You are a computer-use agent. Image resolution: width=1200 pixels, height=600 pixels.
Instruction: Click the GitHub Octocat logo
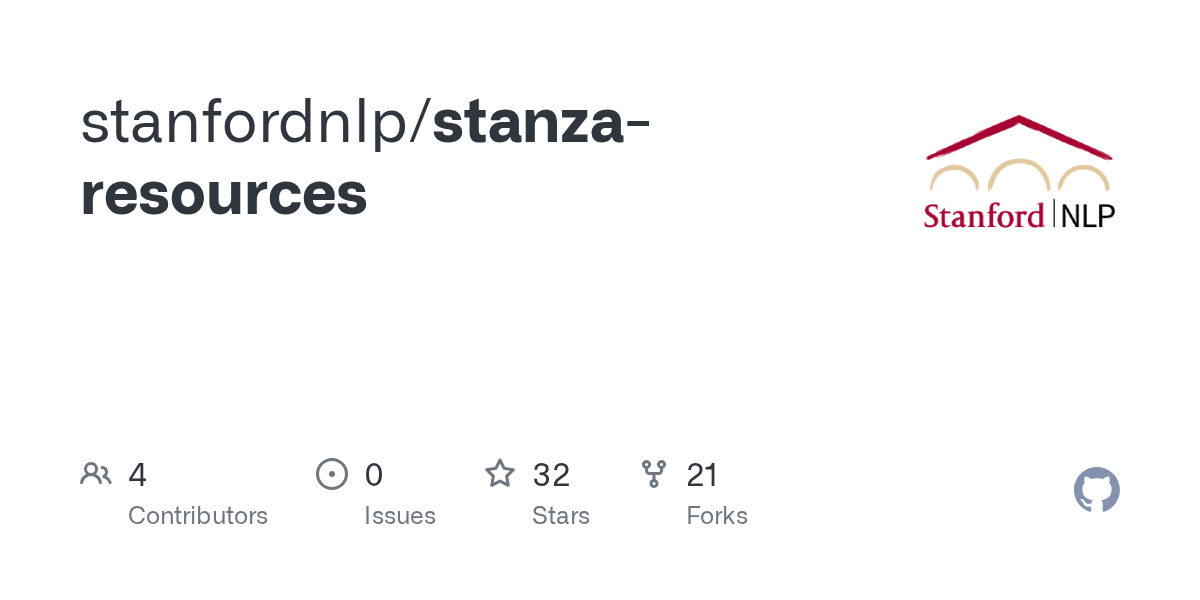click(x=1096, y=491)
